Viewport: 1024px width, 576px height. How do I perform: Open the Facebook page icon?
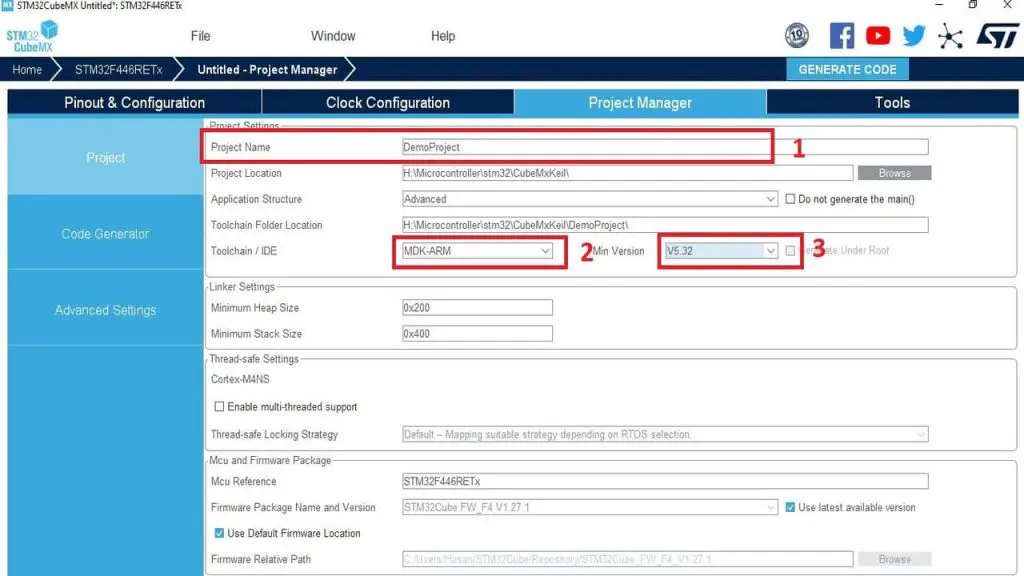click(x=842, y=35)
